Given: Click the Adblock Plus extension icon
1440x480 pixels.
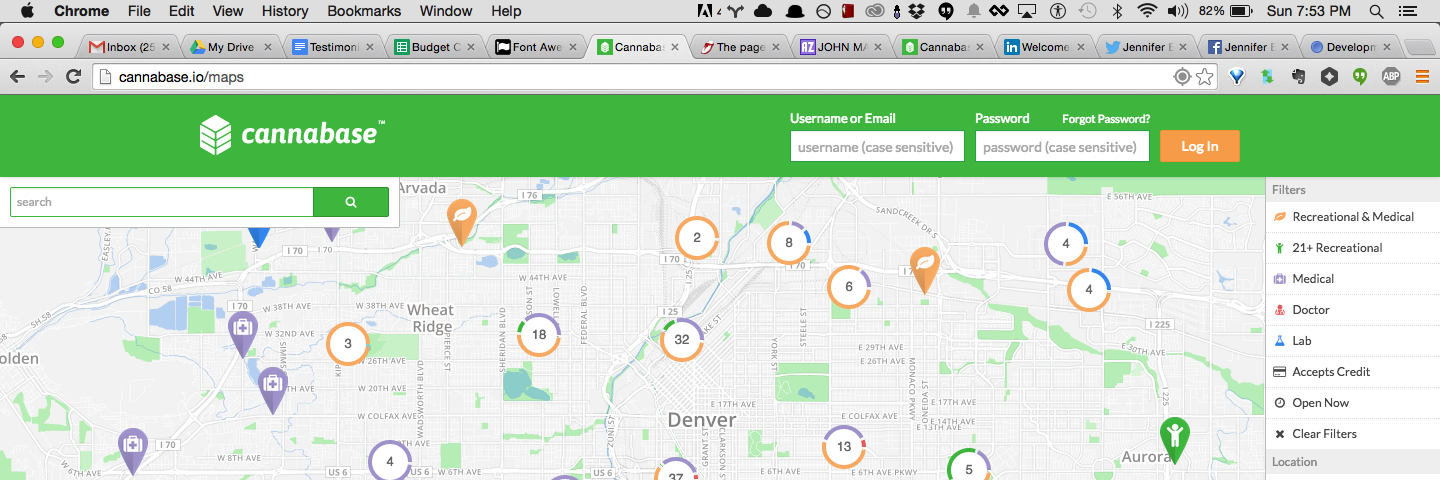Looking at the screenshot, I should [x=1390, y=77].
